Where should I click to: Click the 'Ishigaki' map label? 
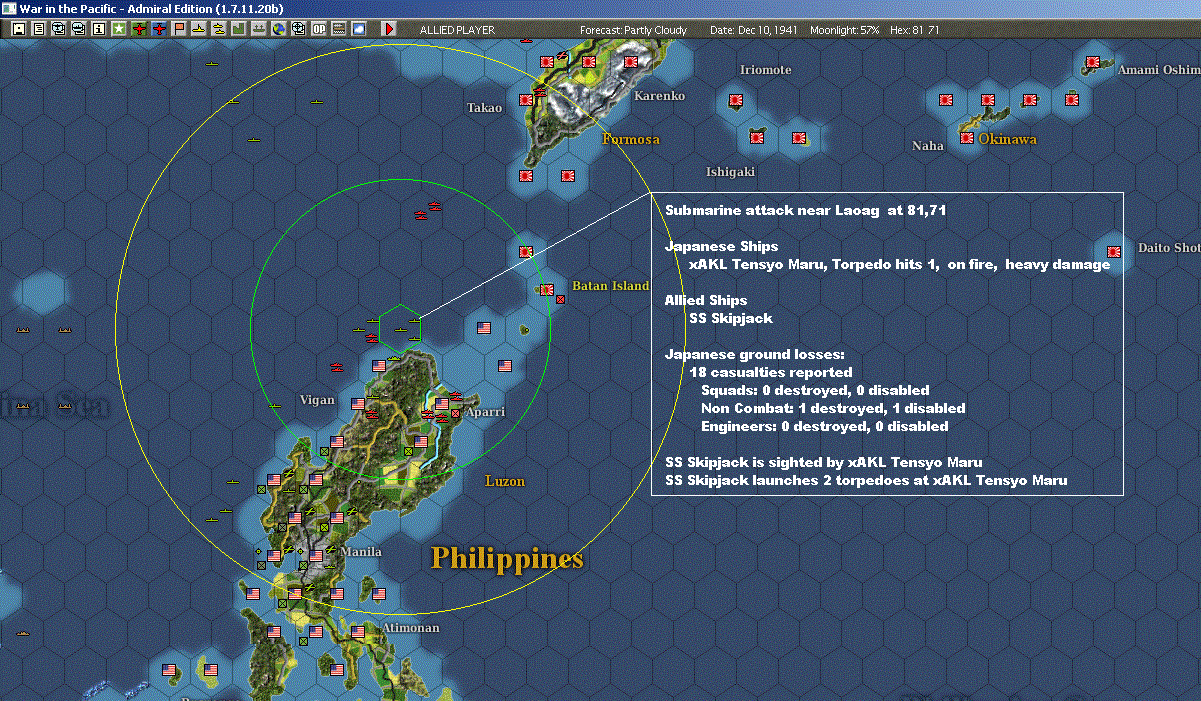pyautogui.click(x=731, y=172)
